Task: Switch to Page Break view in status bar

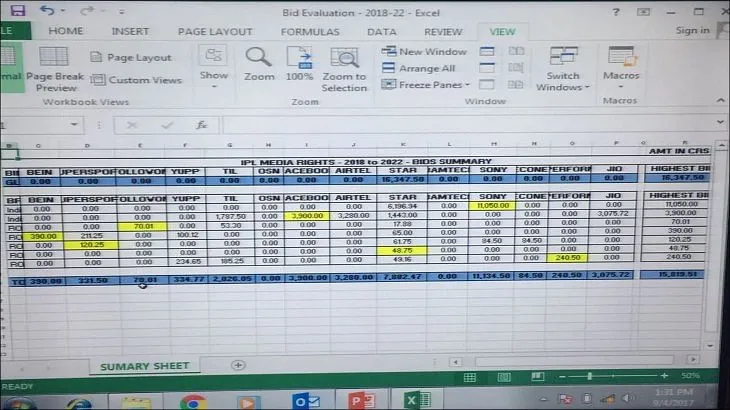Action: pos(538,376)
